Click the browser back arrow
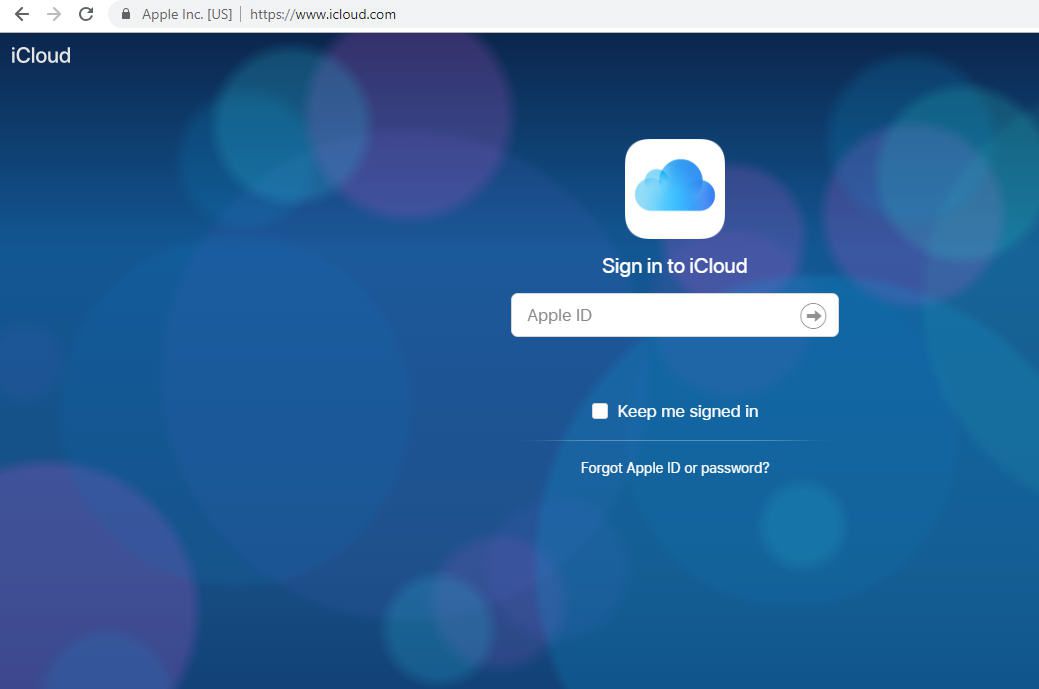This screenshot has width=1039, height=689. pyautogui.click(x=21, y=14)
